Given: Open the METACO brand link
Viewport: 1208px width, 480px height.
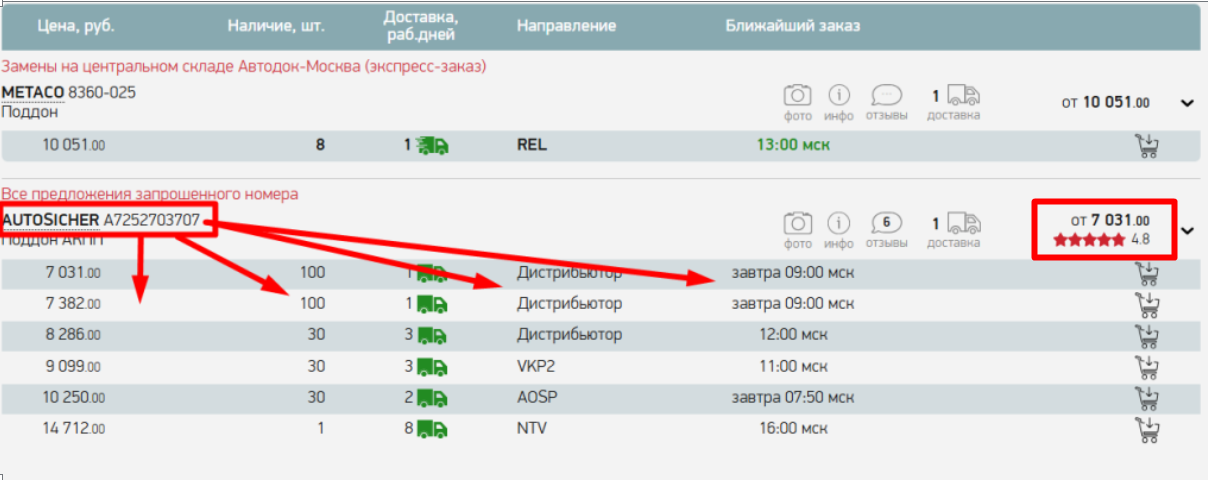Looking at the screenshot, I should (x=33, y=92).
